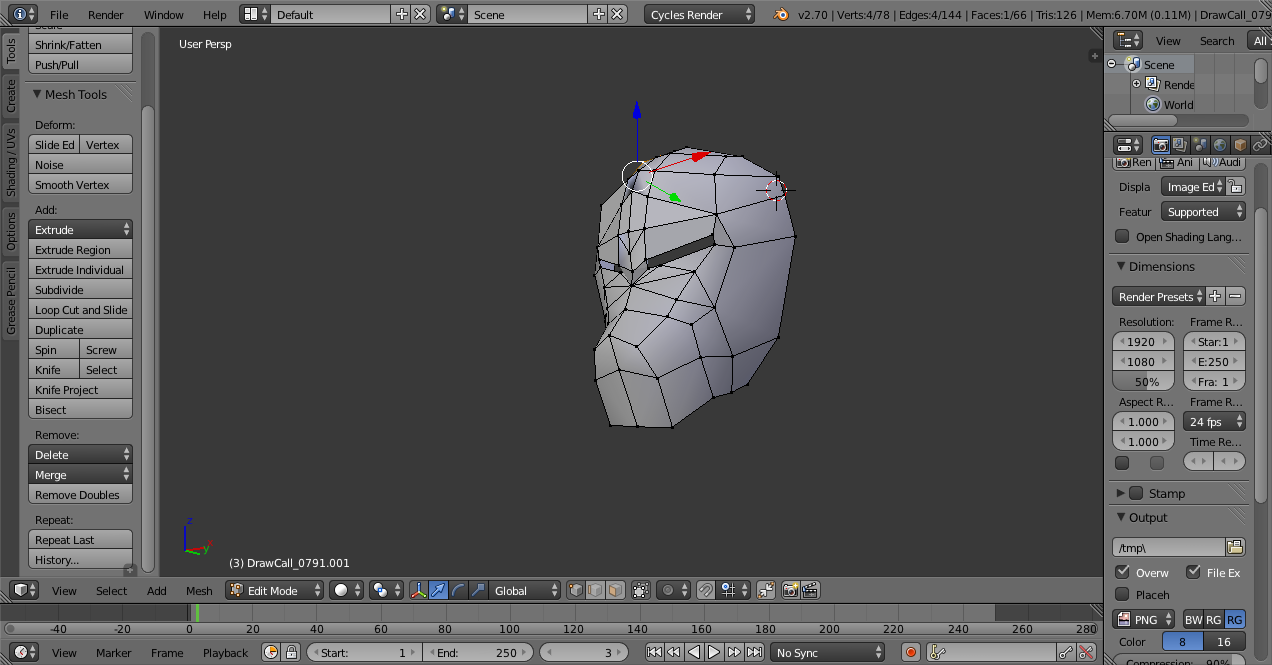Select the Translate manipulator arrow icon
1272x665 pixels.
coord(438,590)
